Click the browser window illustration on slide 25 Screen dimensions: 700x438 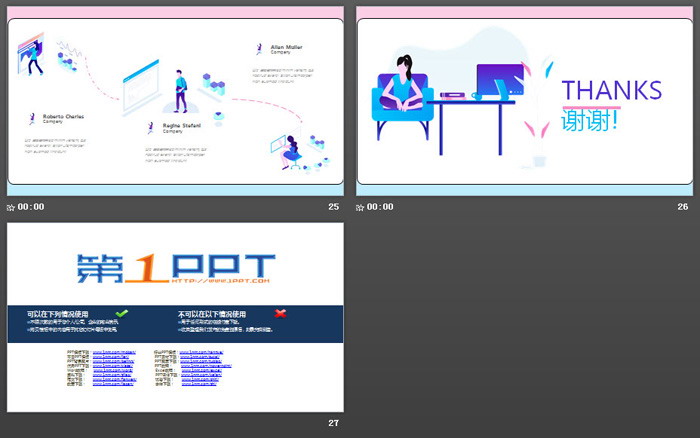(x=140, y=84)
